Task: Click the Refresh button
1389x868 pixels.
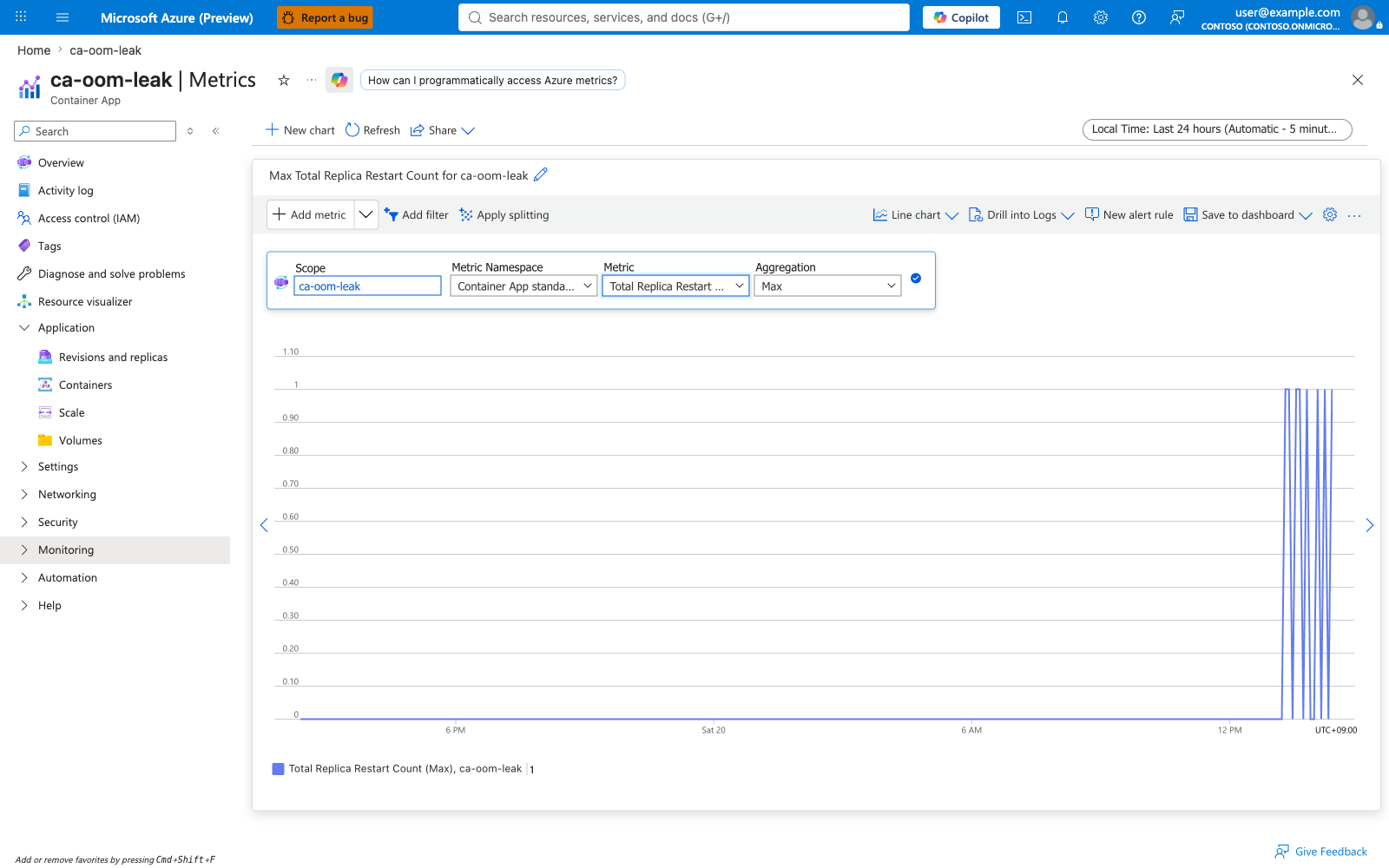Action: 372,130
